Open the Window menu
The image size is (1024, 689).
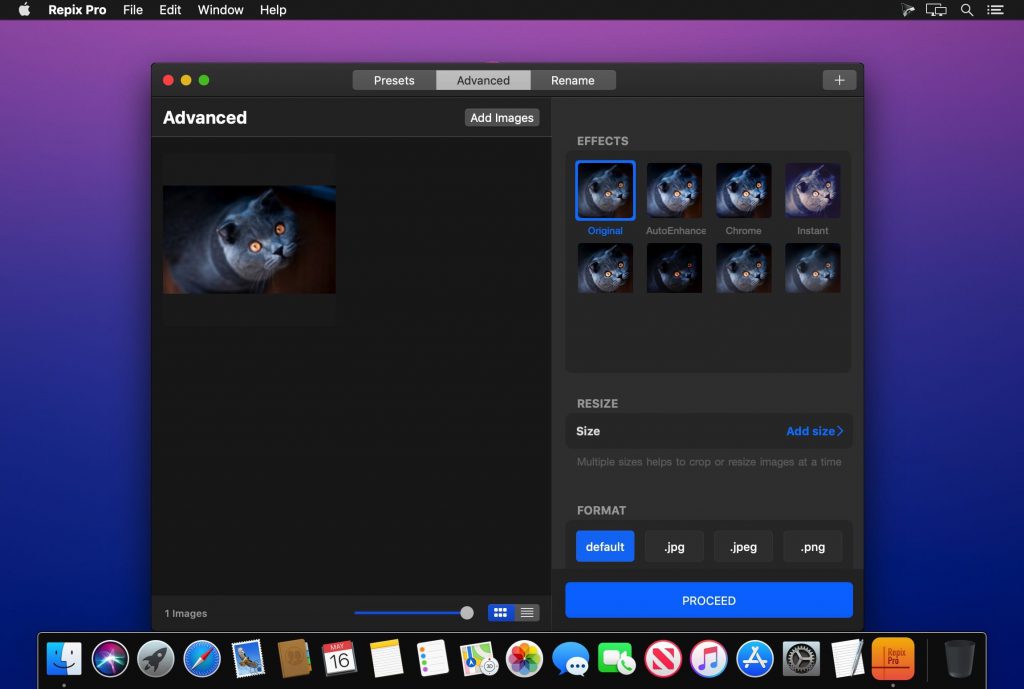220,10
